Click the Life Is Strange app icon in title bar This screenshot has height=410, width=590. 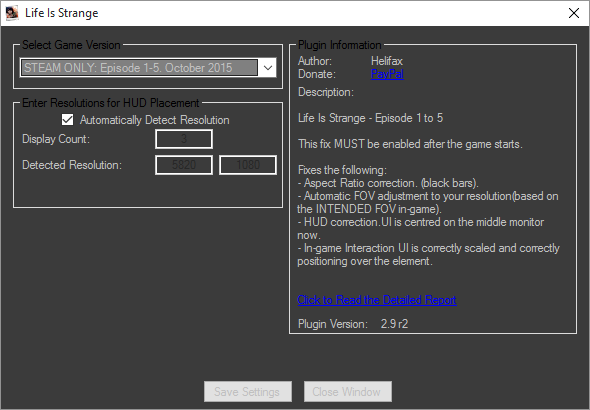12,13
